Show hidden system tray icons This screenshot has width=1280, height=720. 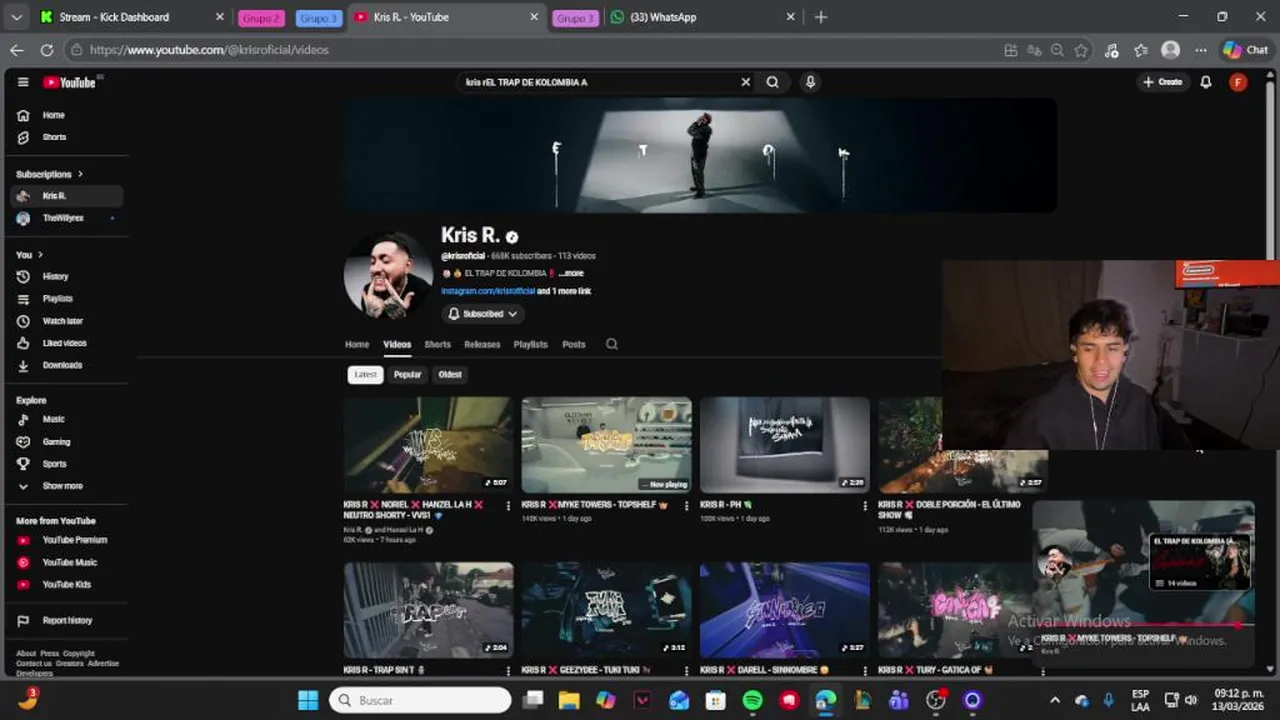[1054, 700]
